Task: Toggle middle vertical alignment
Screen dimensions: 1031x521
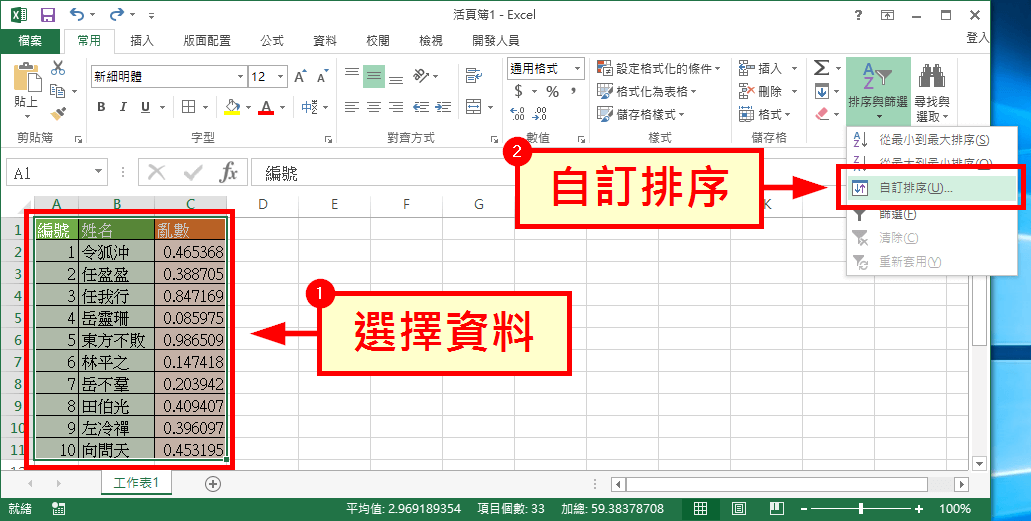Action: coord(374,77)
